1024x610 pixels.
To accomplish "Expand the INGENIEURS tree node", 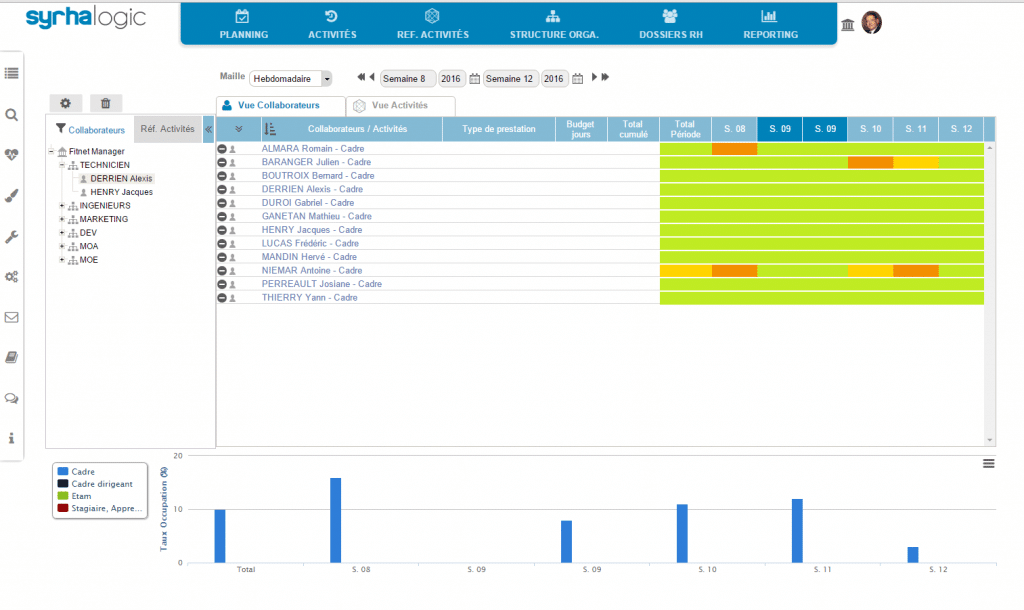I will pyautogui.click(x=62, y=206).
